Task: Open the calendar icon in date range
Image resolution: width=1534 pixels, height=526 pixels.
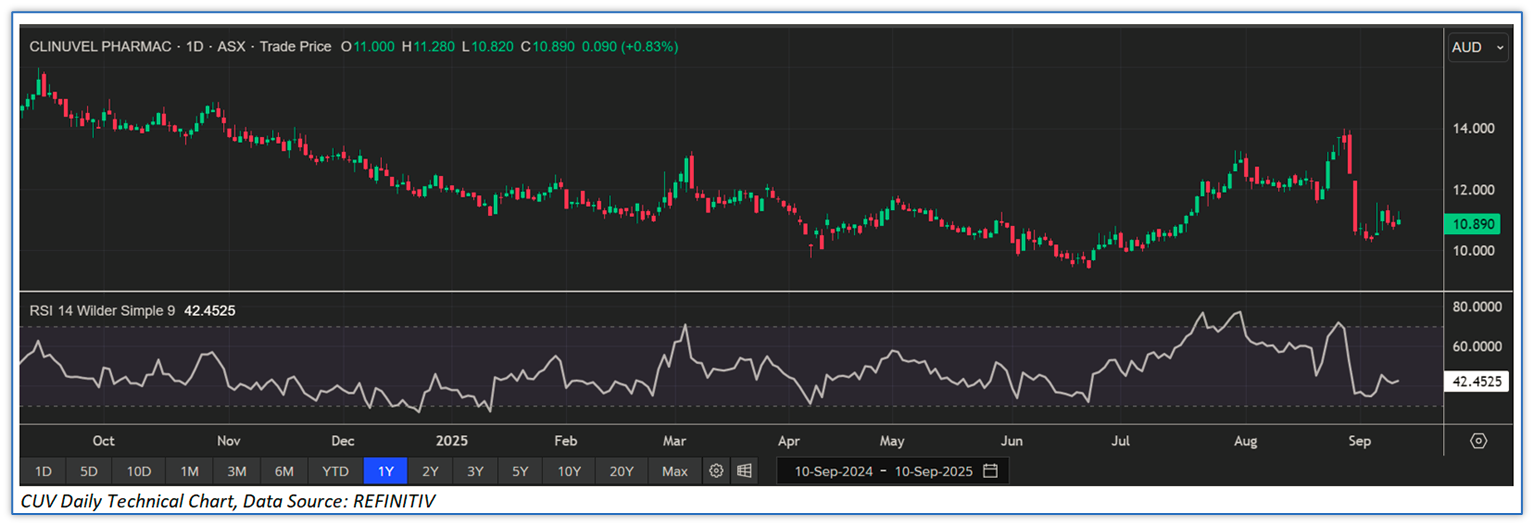Action: pyautogui.click(x=990, y=471)
